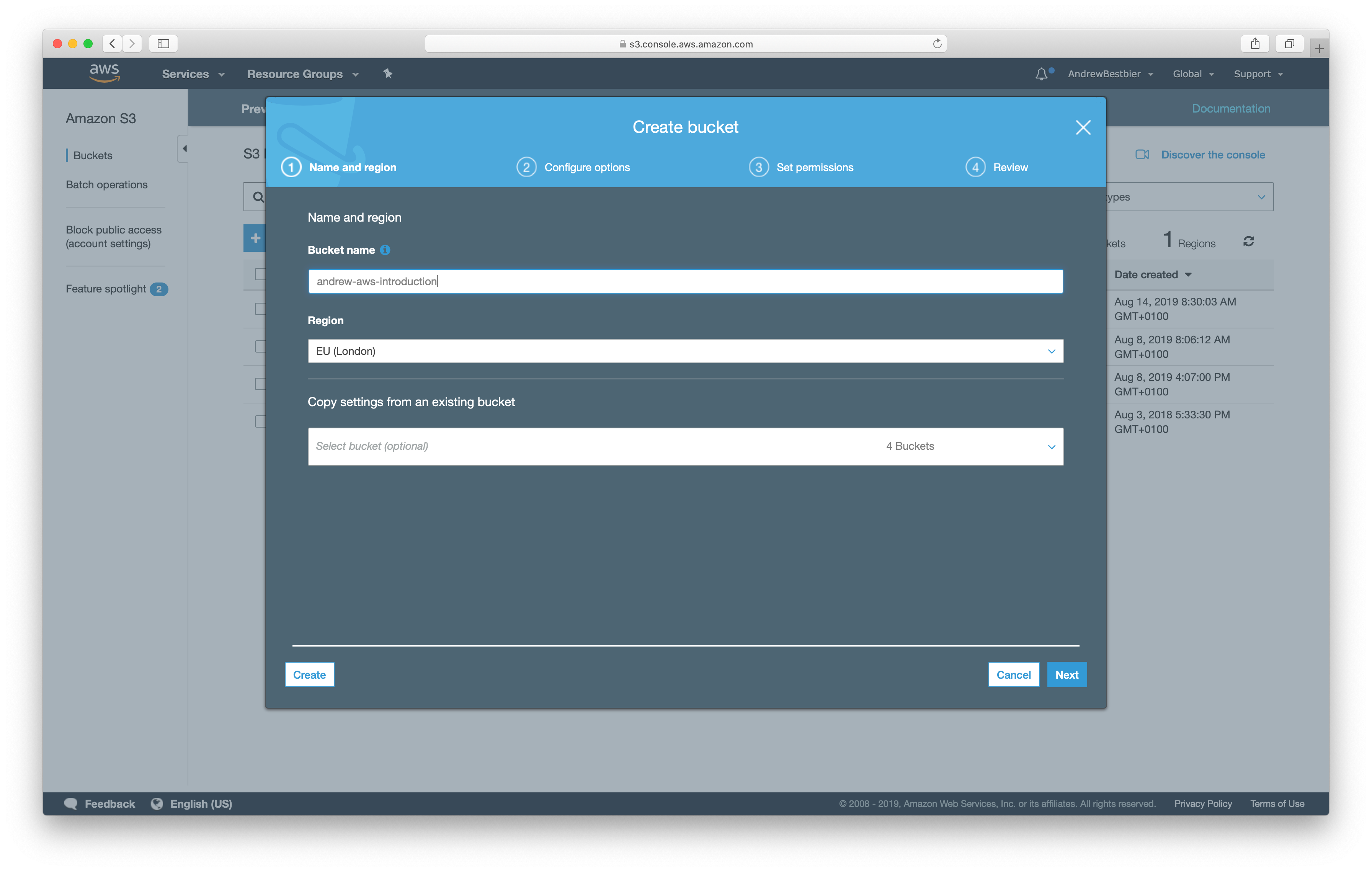The width and height of the screenshot is (1372, 872).
Task: Open the Services menu
Action: coord(193,74)
